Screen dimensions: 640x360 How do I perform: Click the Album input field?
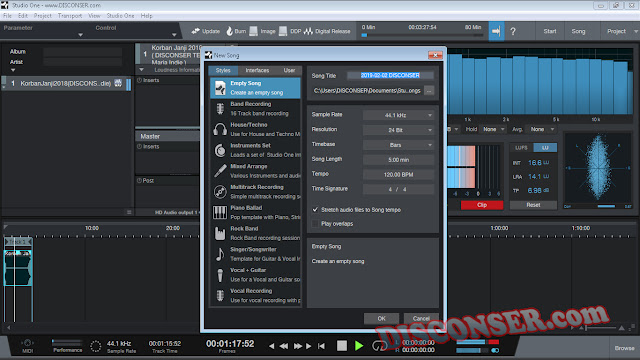pyautogui.click(x=82, y=52)
